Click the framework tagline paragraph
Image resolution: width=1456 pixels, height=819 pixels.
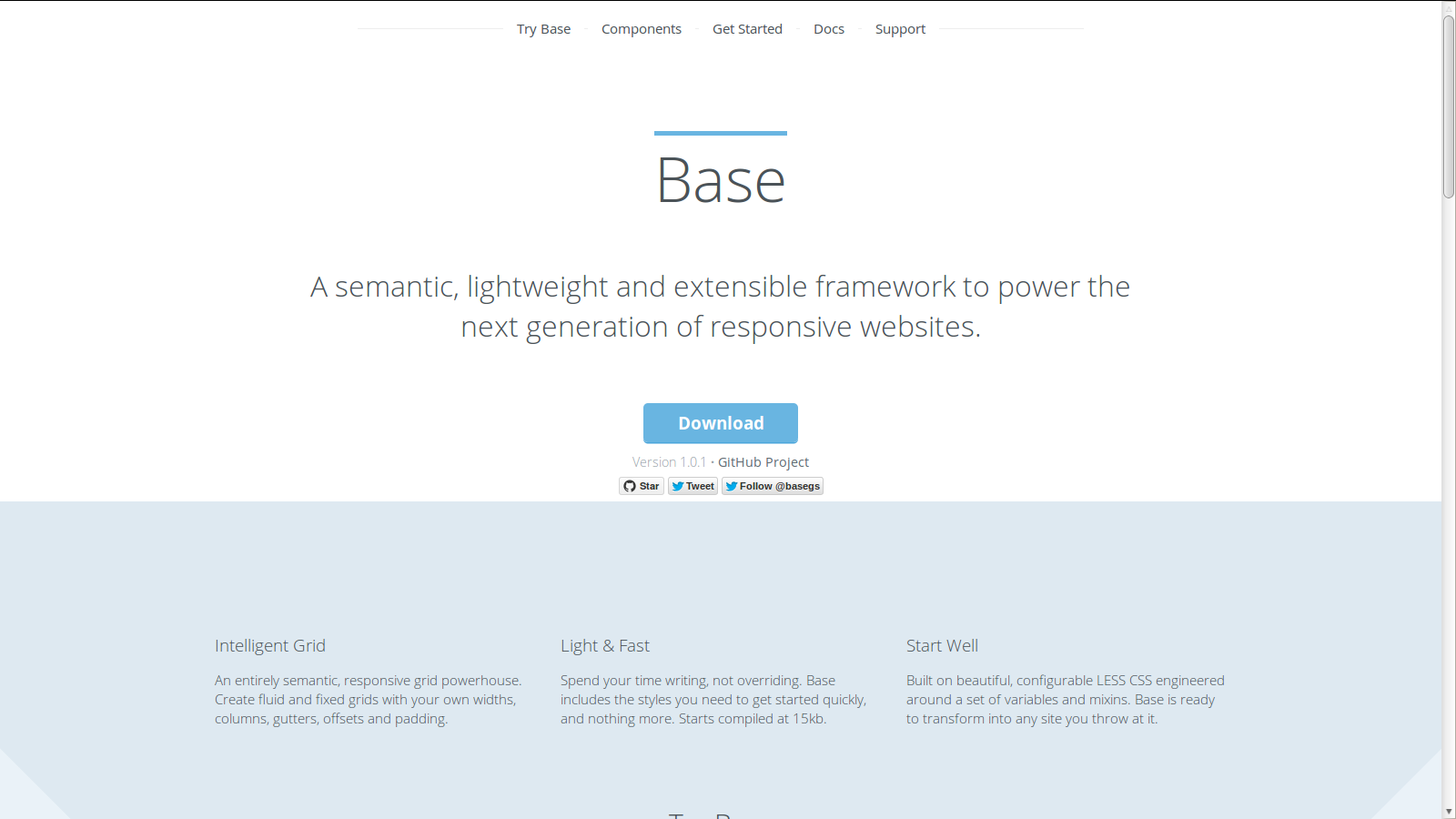721,307
